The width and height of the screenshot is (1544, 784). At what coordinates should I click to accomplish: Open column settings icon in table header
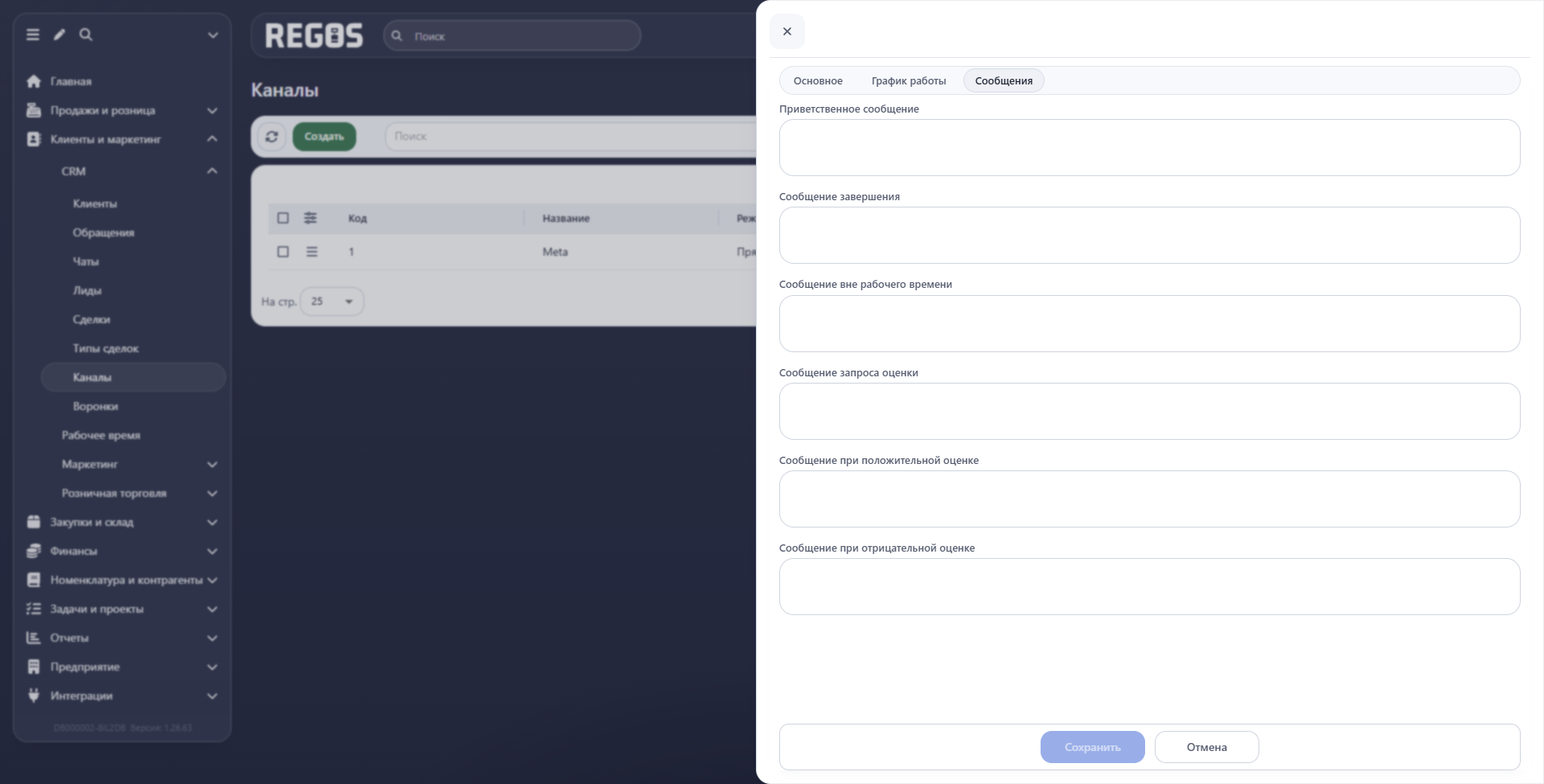[x=310, y=218]
